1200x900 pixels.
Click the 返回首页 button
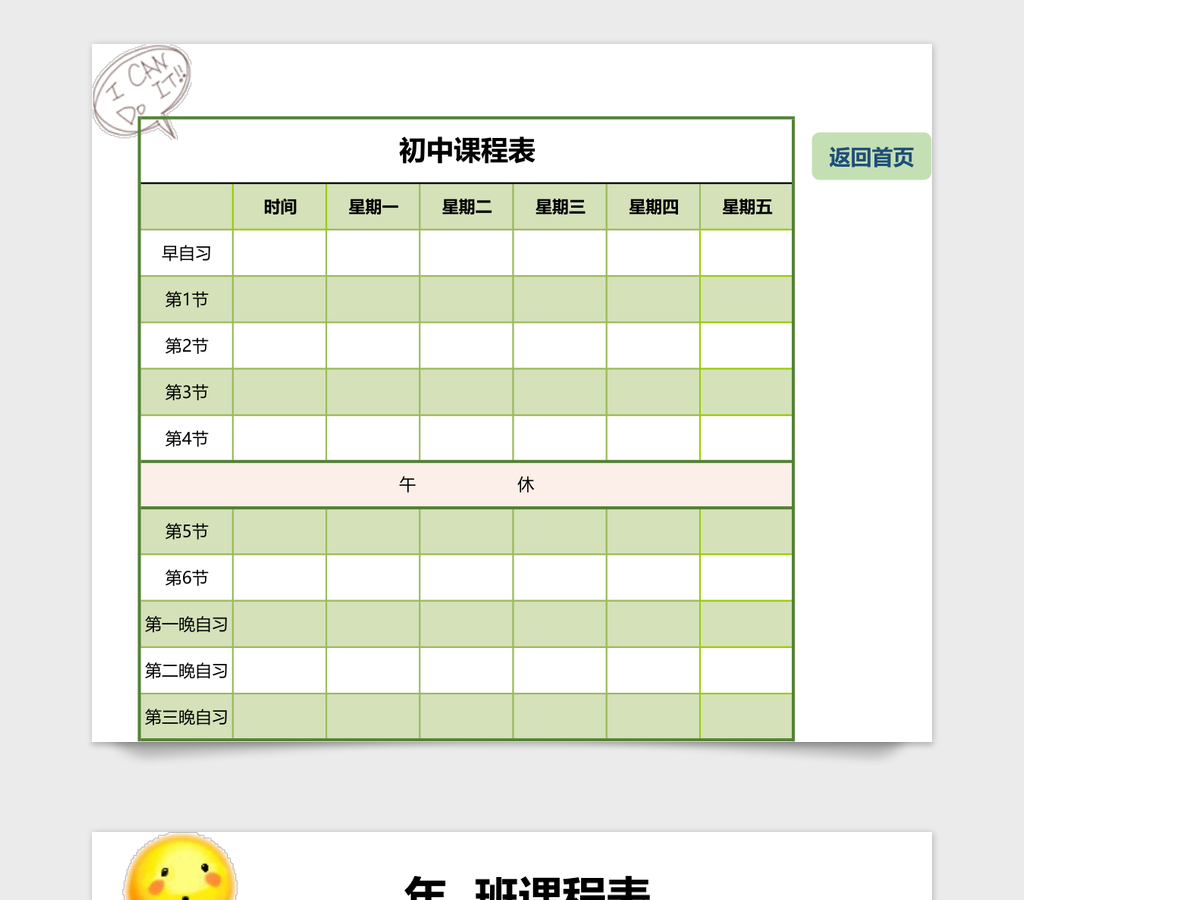(871, 156)
